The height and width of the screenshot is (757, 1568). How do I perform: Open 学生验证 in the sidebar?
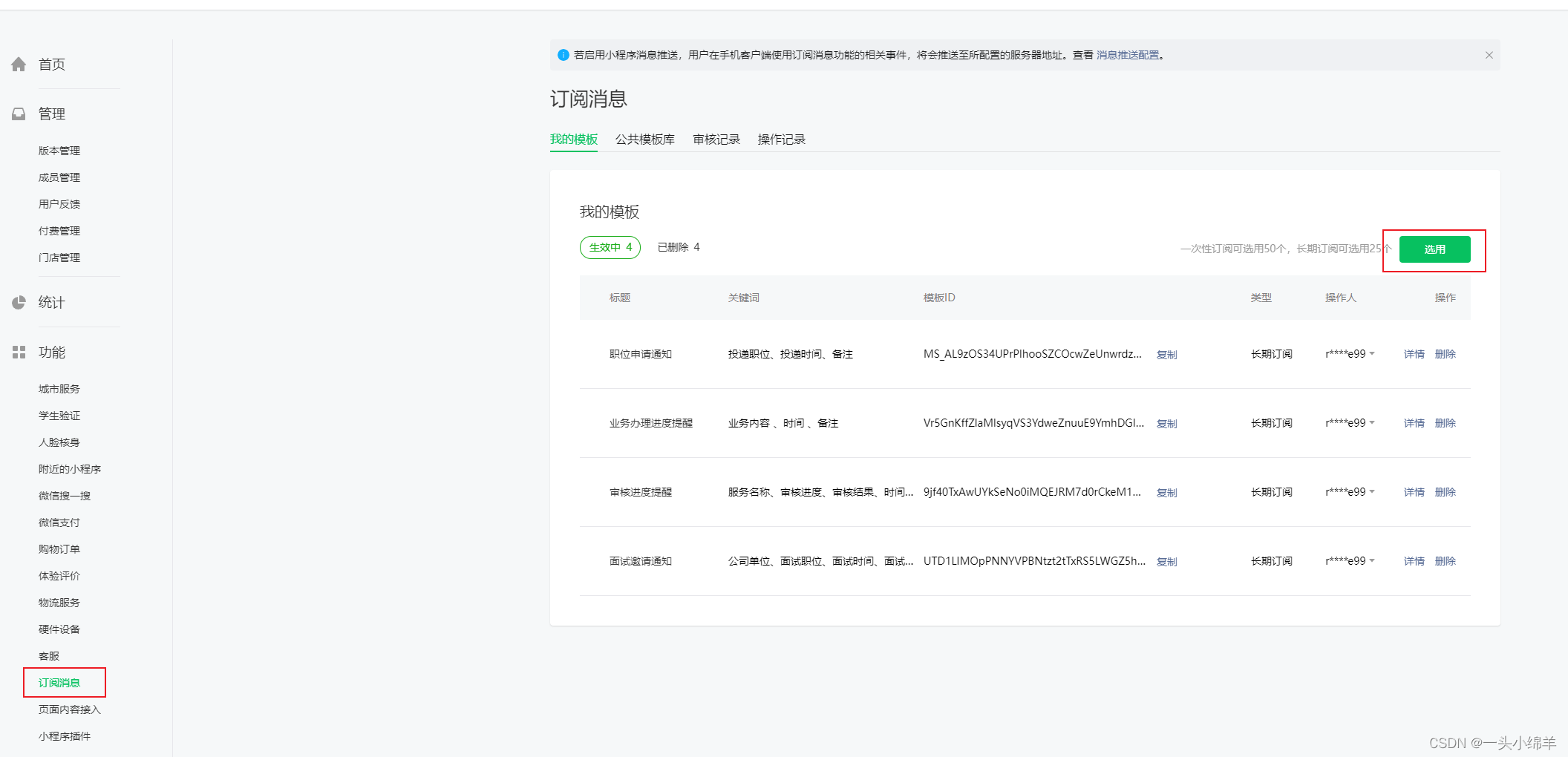(x=59, y=416)
